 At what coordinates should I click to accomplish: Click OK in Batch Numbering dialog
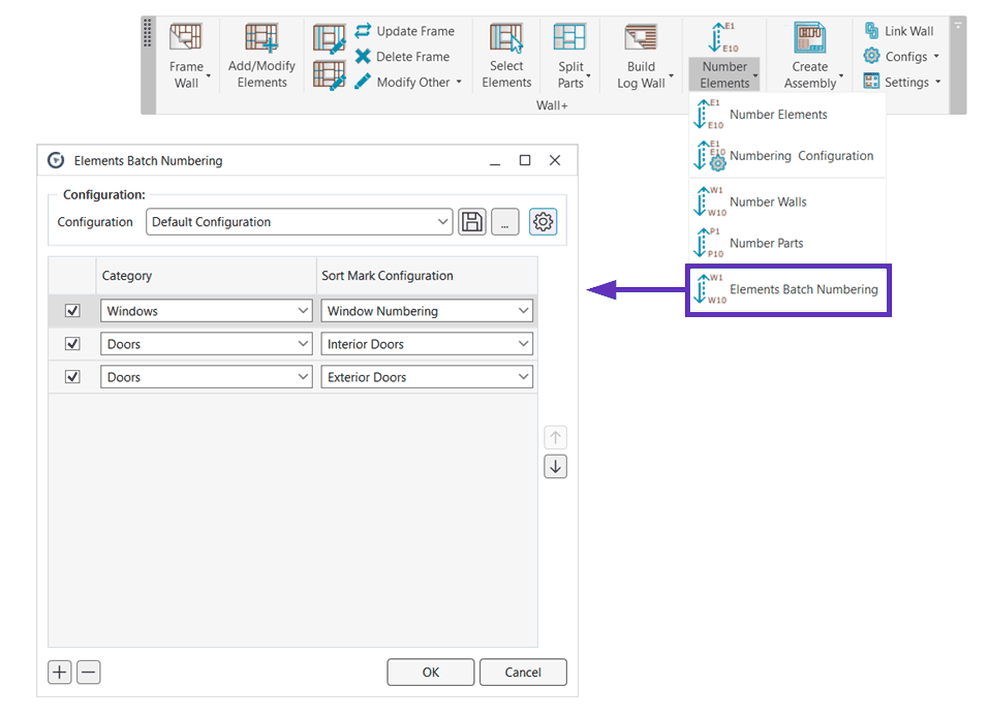tap(431, 672)
